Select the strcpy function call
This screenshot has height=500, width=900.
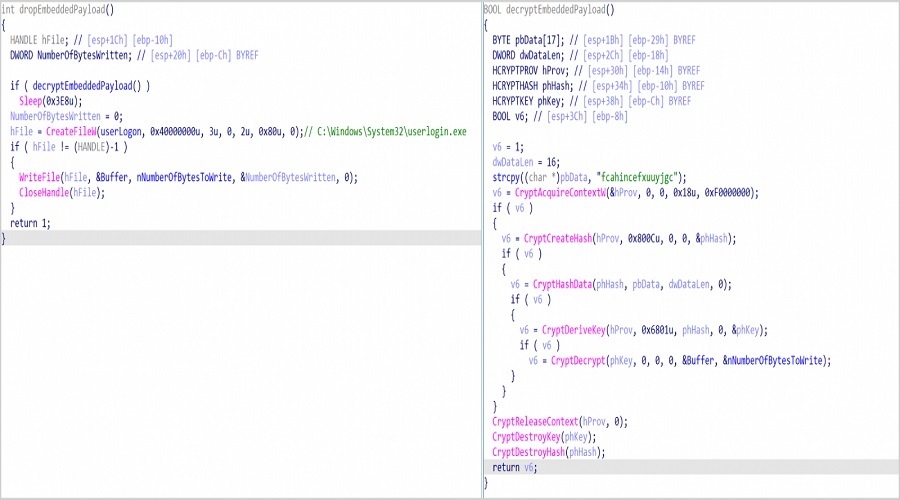507,177
